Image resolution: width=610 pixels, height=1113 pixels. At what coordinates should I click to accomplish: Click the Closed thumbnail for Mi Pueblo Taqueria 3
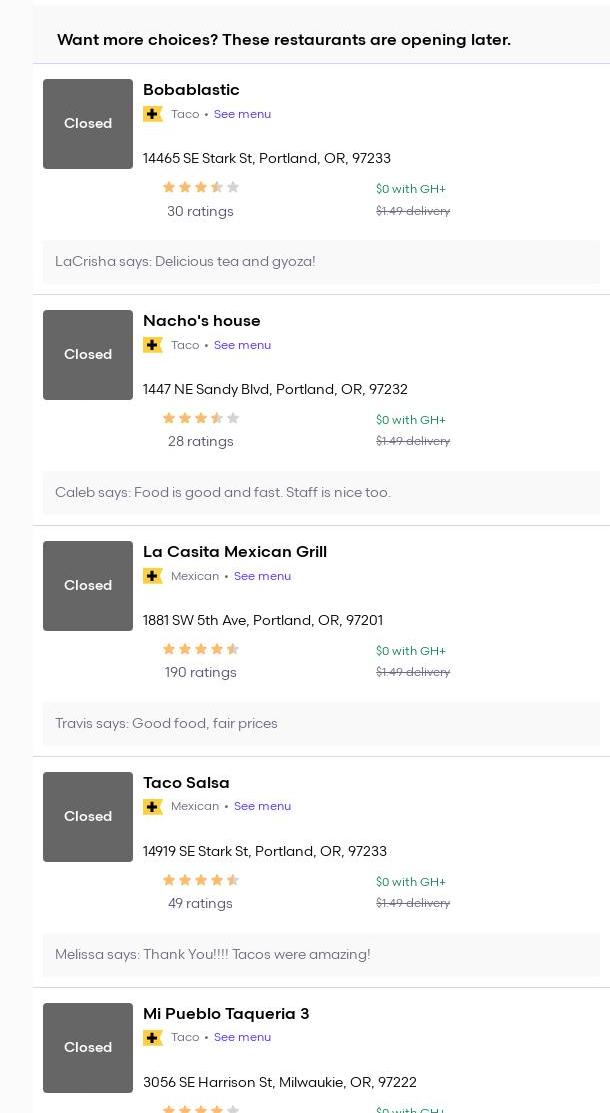88,1048
